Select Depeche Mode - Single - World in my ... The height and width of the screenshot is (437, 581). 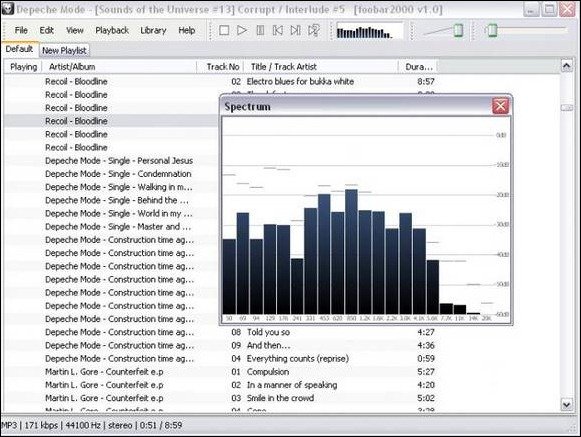[x=119, y=213]
